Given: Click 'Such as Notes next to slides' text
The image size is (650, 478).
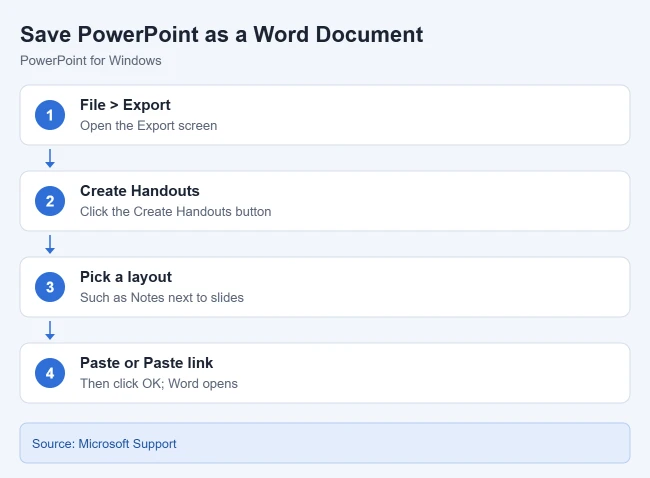Looking at the screenshot, I should [x=162, y=298].
